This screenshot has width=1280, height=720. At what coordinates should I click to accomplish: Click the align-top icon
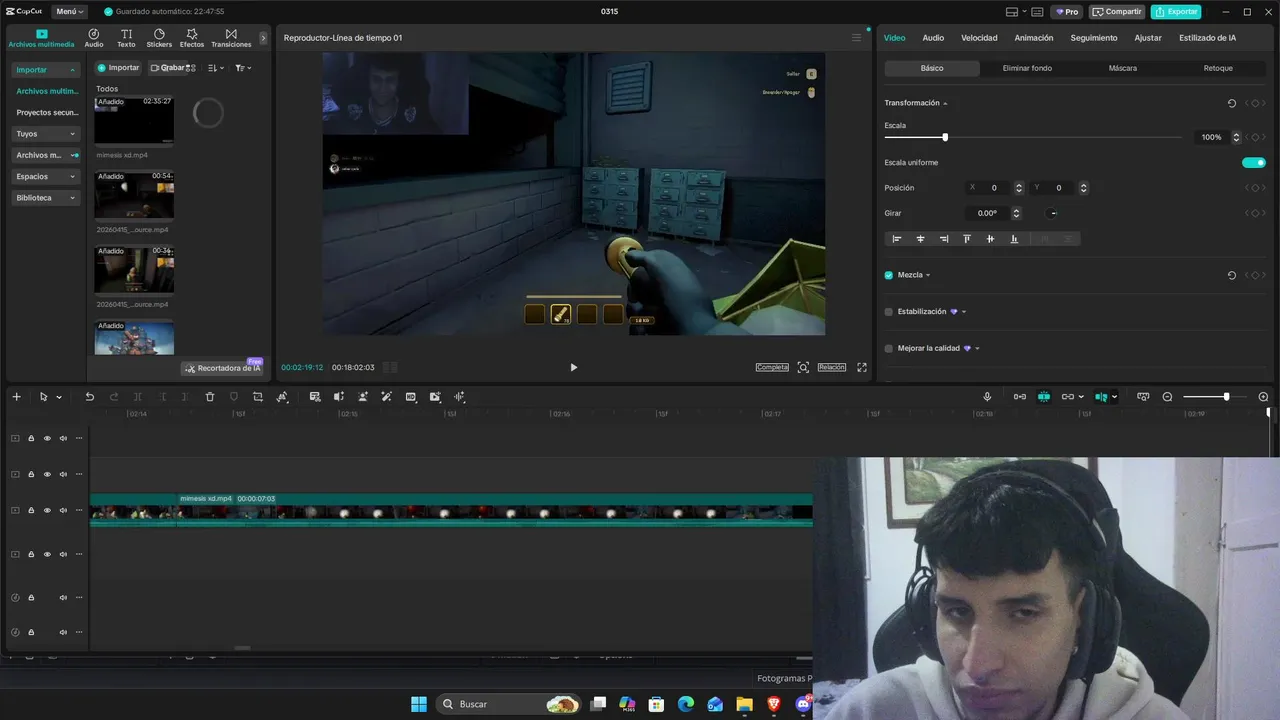pos(967,239)
